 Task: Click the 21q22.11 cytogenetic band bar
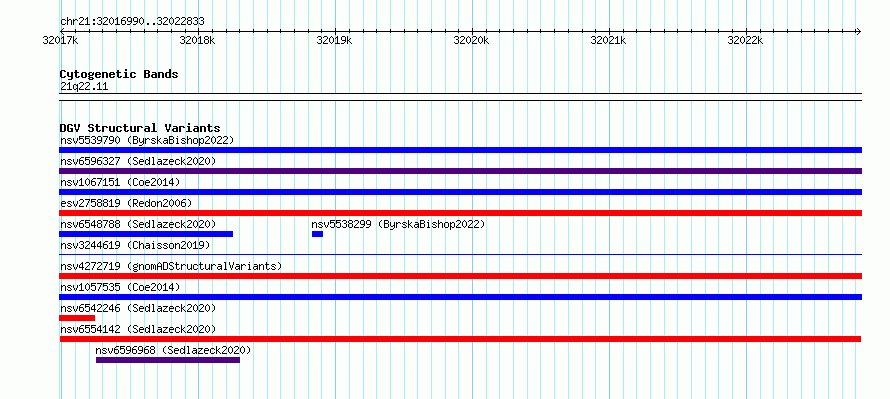[x=460, y=97]
